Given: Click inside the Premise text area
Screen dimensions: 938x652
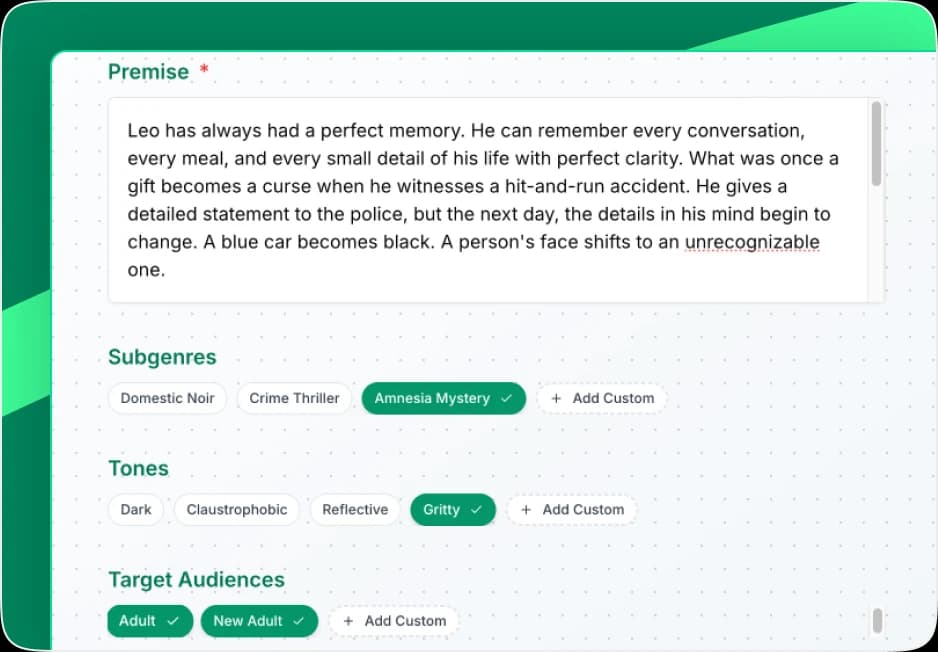Looking at the screenshot, I should tap(480, 200).
